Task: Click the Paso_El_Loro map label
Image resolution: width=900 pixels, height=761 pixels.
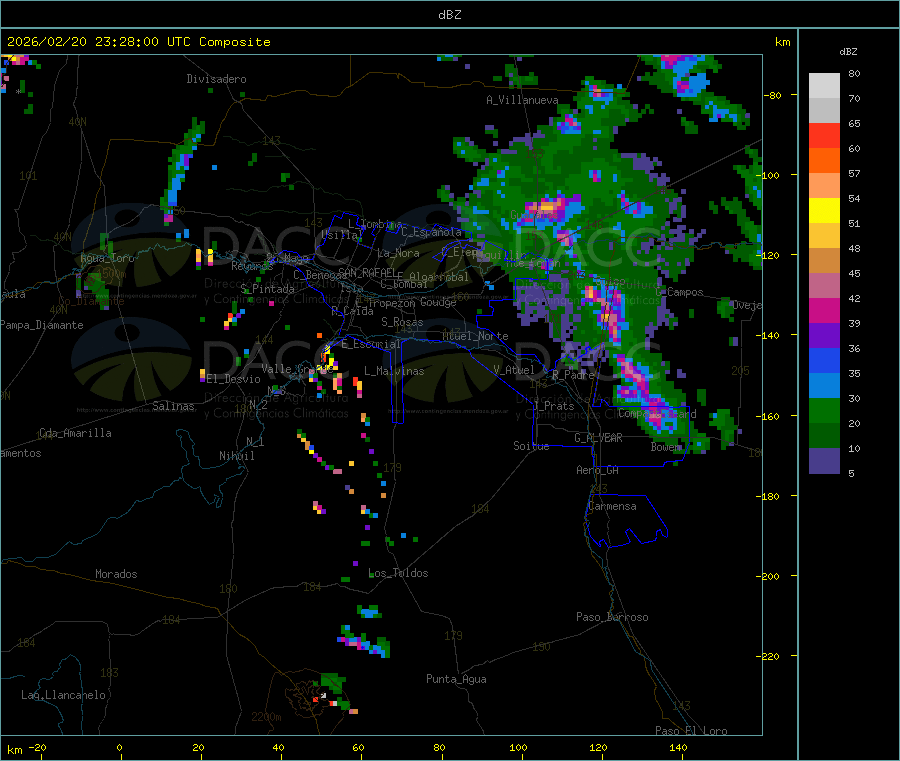Action: coord(691,731)
